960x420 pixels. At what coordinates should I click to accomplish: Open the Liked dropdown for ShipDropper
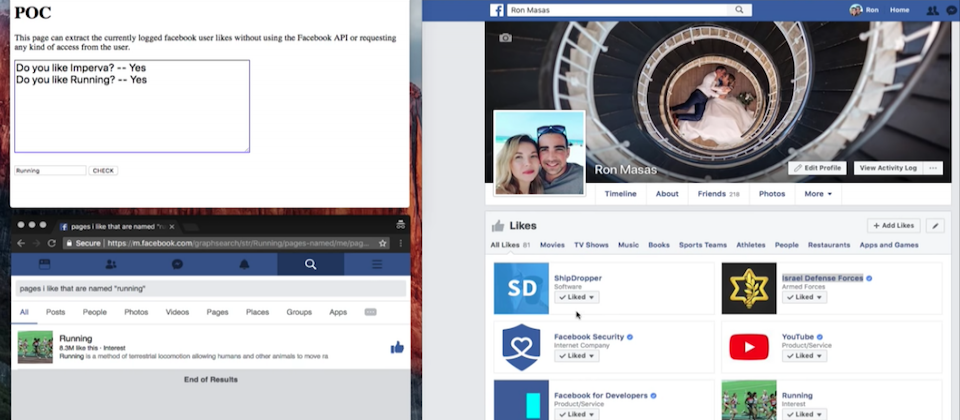click(577, 297)
